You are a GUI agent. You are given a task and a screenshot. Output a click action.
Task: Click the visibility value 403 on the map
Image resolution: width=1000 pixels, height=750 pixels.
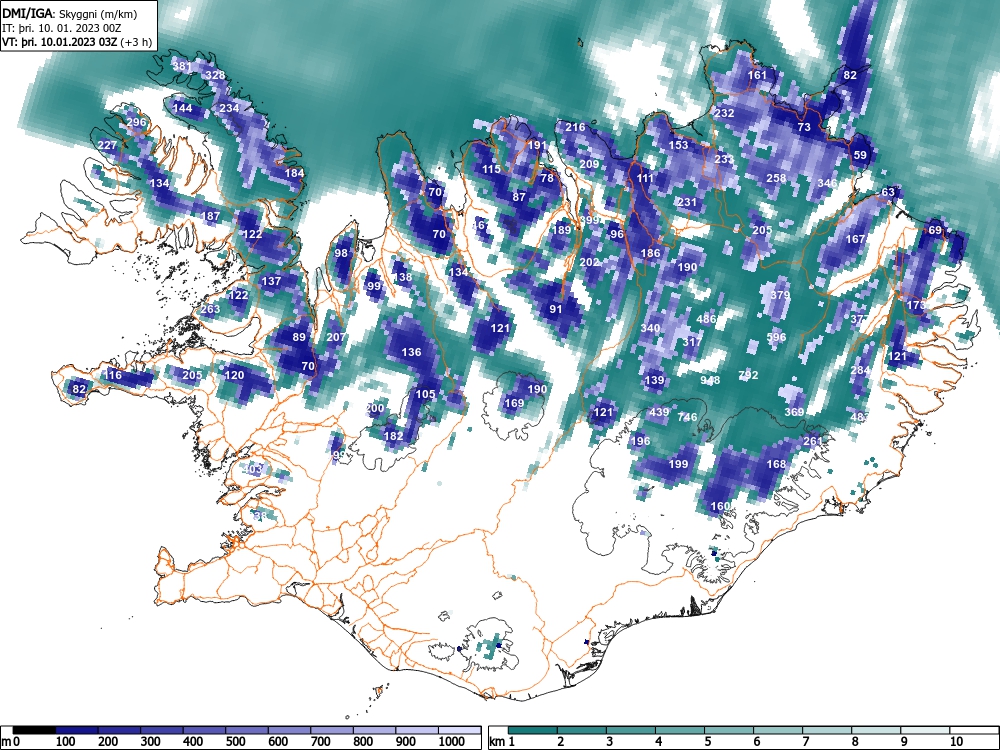click(253, 469)
